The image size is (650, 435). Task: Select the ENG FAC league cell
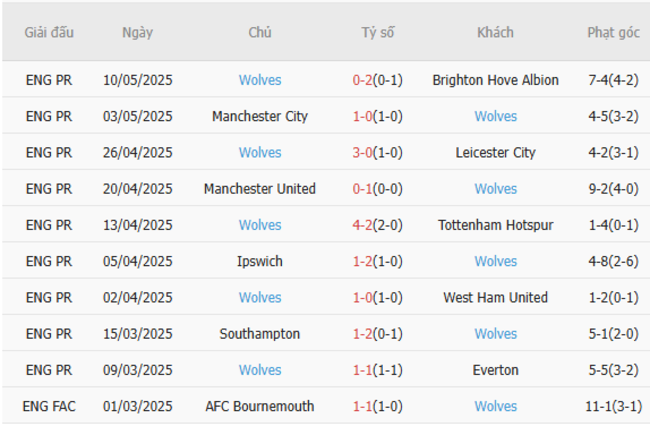tap(49, 406)
